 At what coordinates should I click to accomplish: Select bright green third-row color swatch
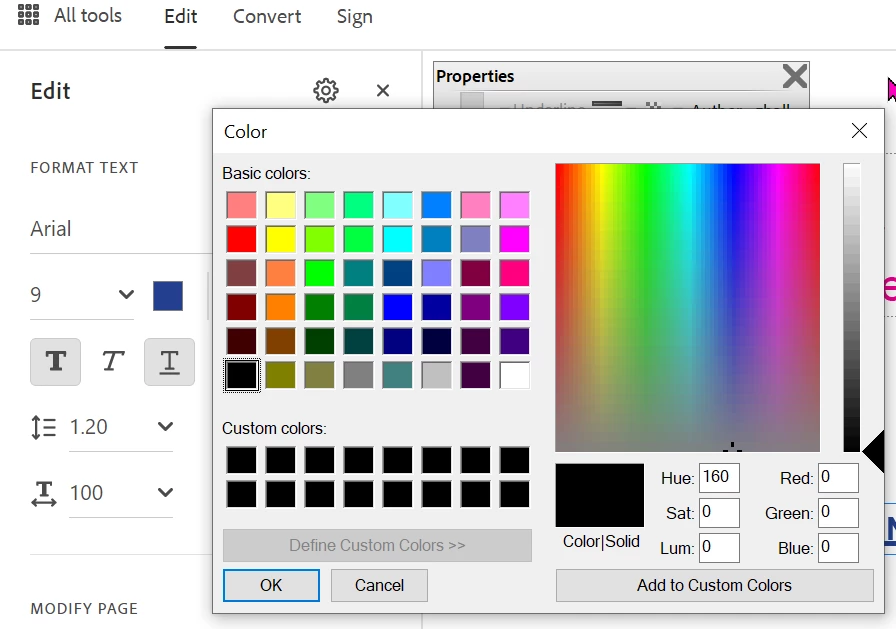(319, 273)
